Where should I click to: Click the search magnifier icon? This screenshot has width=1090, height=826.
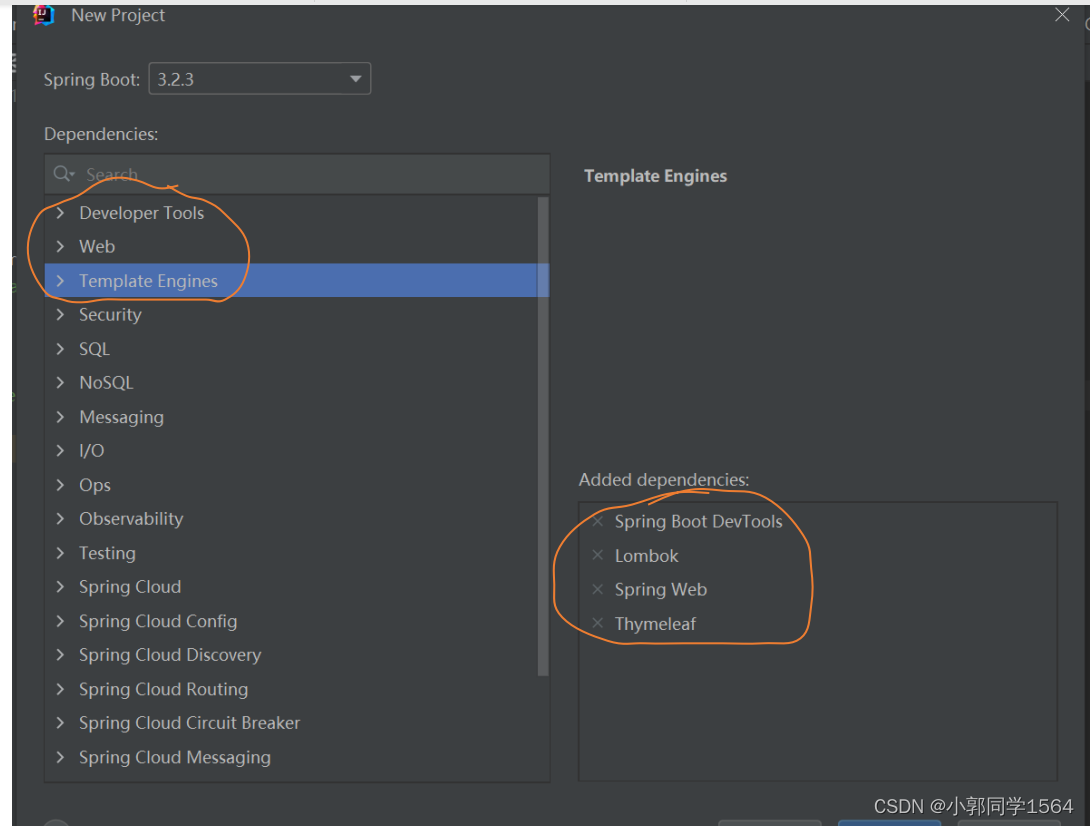coord(63,174)
